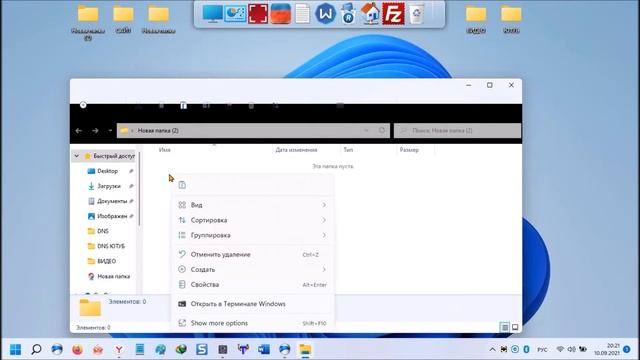Click the Paste icon in the context menu
This screenshot has height=360, width=640.
tap(182, 185)
